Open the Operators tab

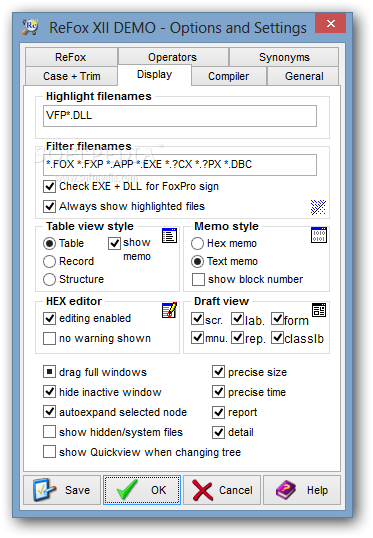pyautogui.click(x=173, y=57)
